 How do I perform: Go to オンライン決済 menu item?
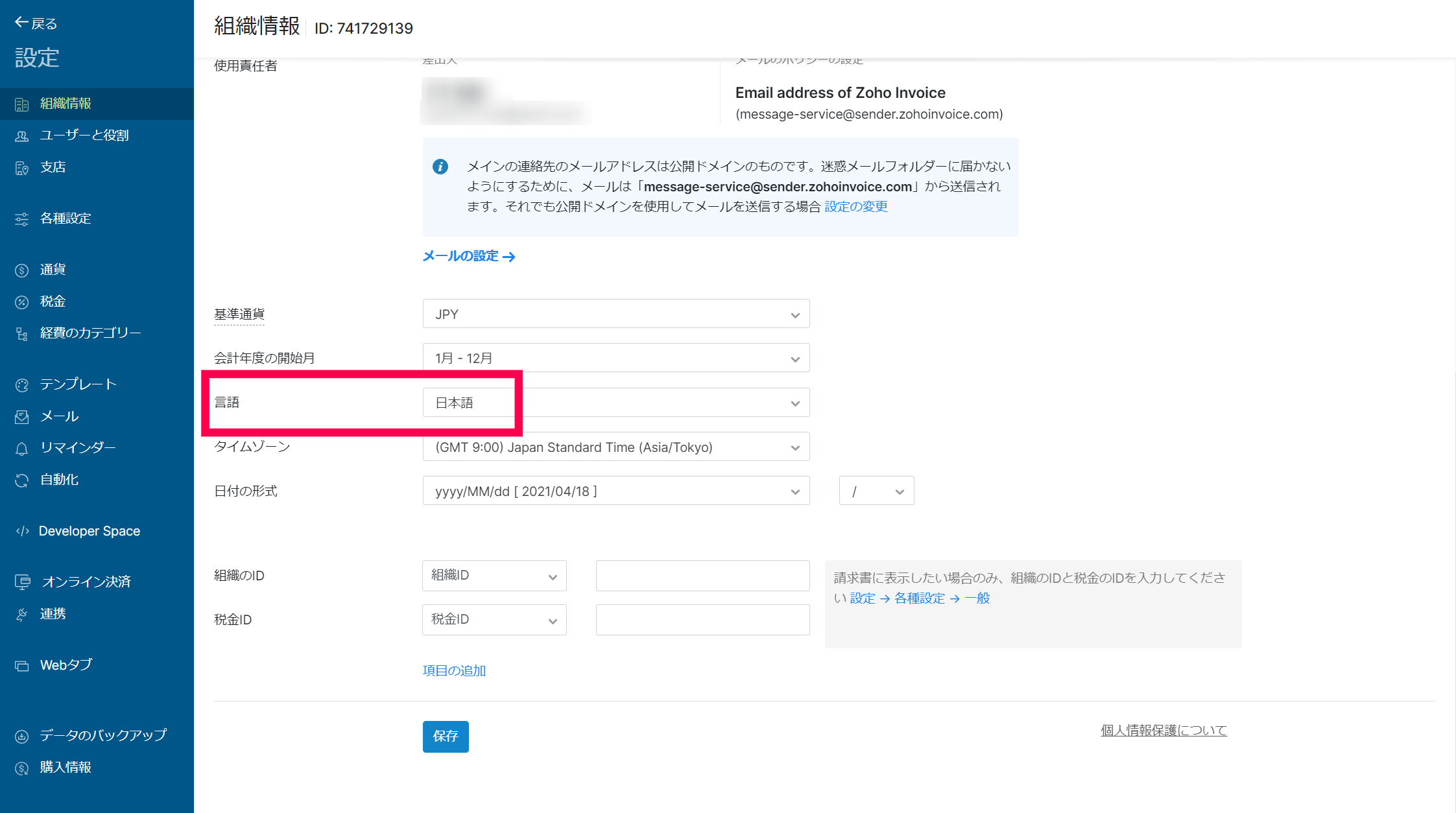86,582
